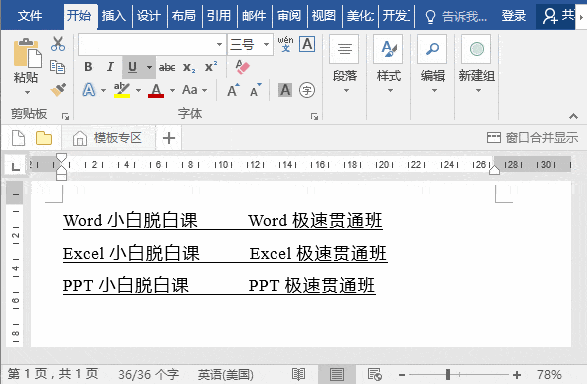Cut selection with the scissors icon

(58, 44)
